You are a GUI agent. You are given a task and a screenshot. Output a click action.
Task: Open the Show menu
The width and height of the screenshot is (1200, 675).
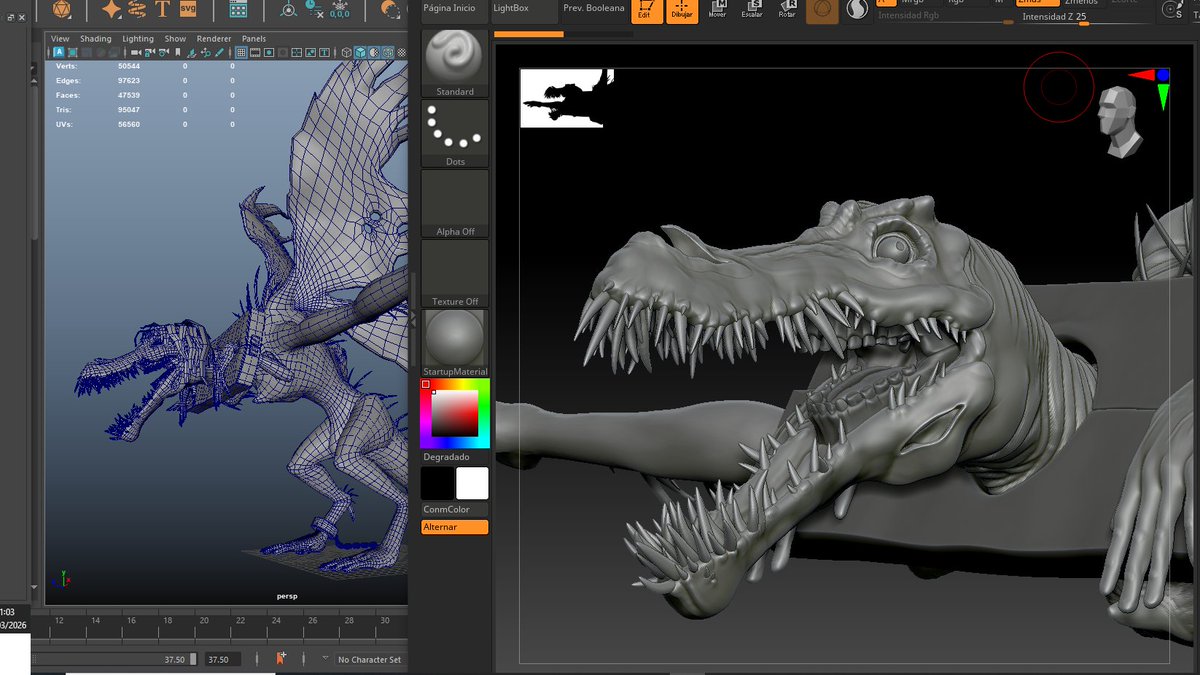(x=175, y=39)
